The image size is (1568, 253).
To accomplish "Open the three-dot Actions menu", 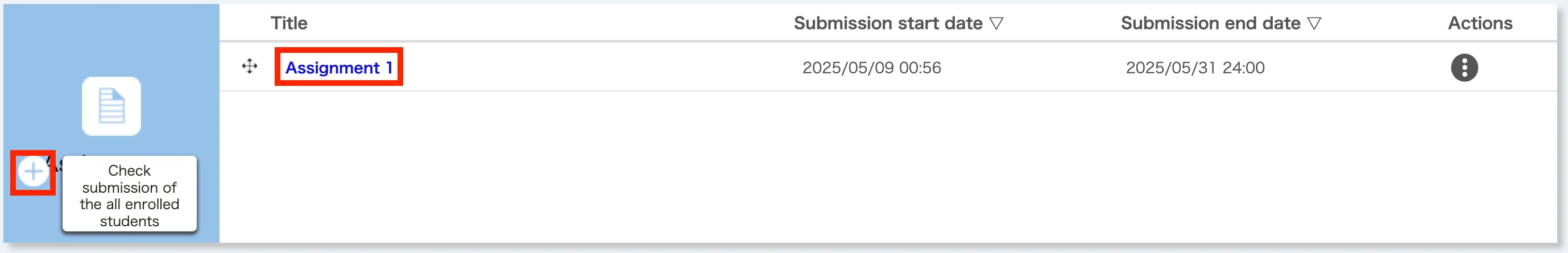I will click(x=1464, y=68).
